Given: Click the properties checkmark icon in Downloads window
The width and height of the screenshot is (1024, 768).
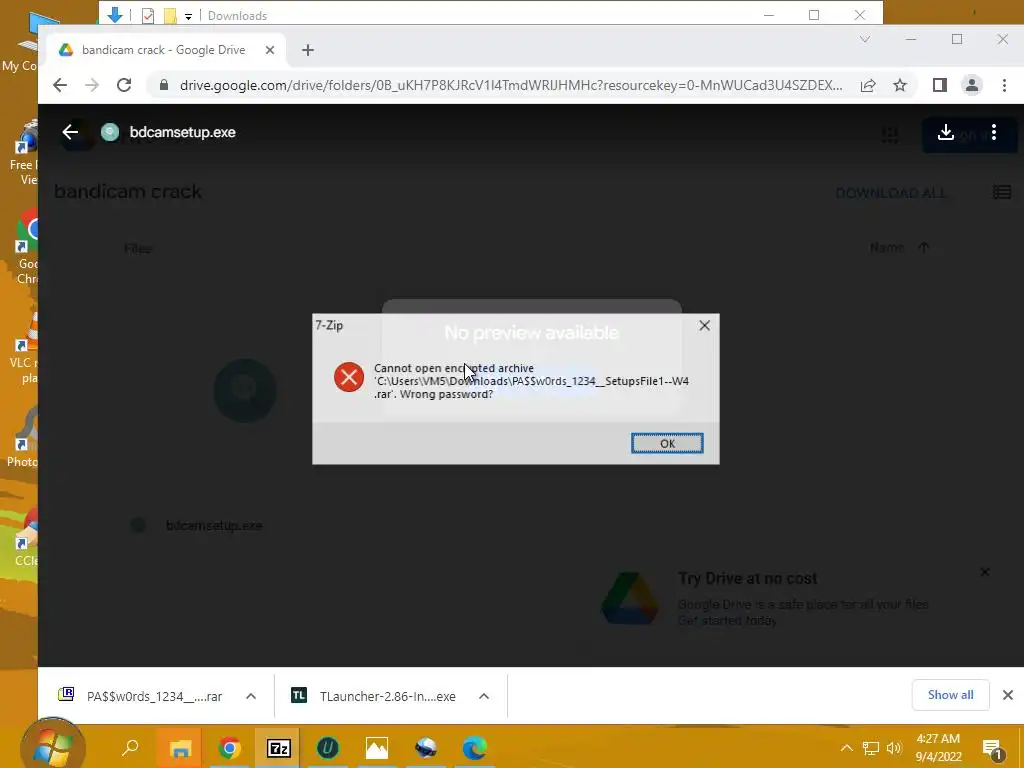Looking at the screenshot, I should click(148, 15).
